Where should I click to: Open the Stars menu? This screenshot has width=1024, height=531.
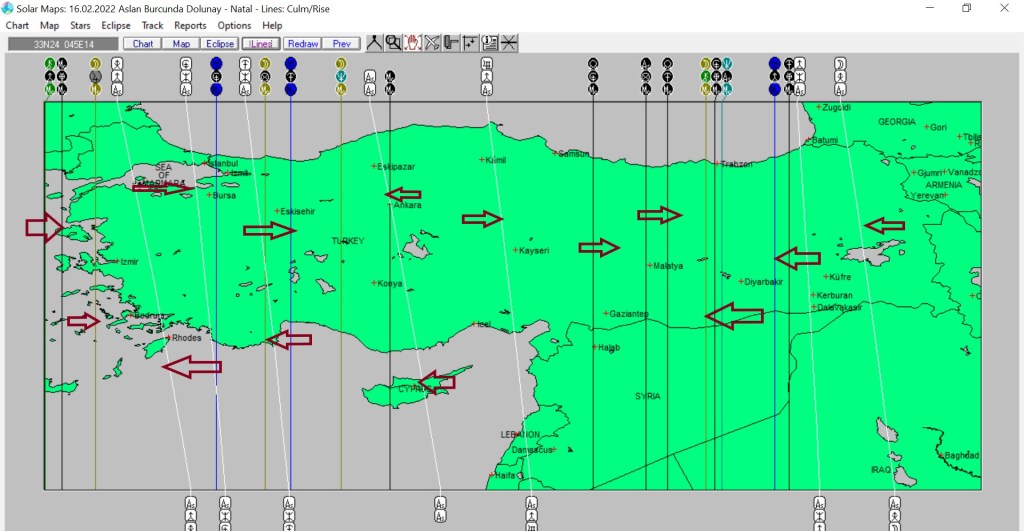click(80, 25)
